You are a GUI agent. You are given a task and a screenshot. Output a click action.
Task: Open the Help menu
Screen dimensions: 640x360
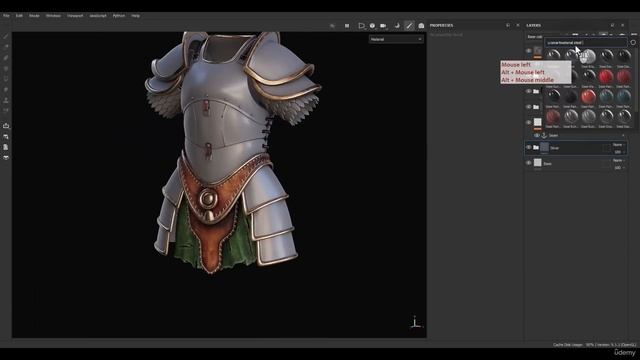(x=136, y=16)
